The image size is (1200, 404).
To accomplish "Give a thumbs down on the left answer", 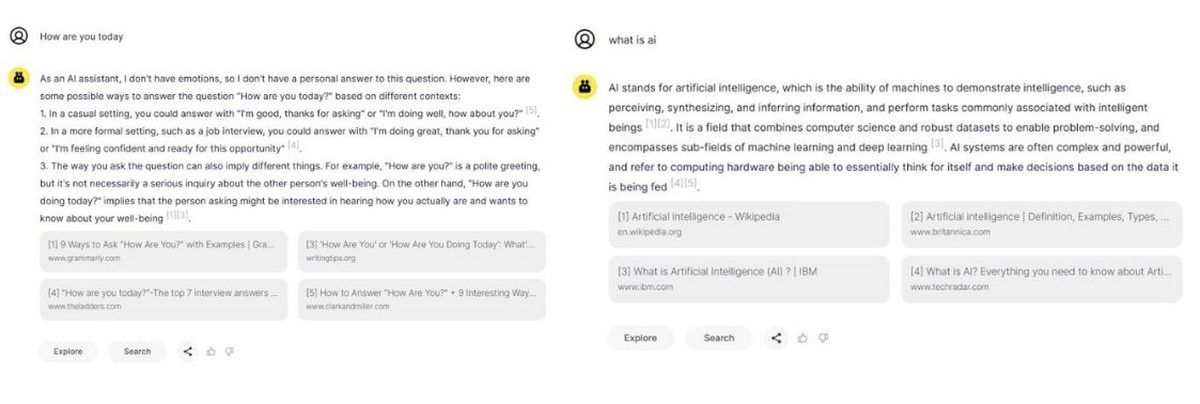I will point(230,352).
